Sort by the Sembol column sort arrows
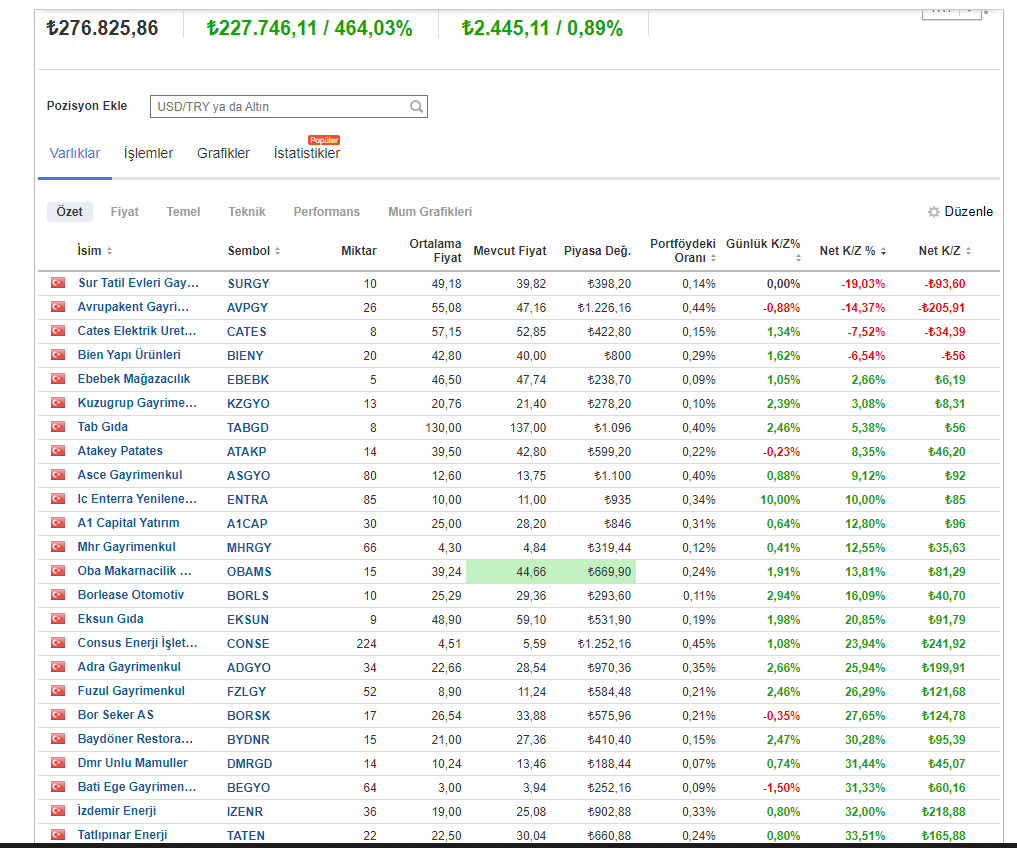Image resolution: width=1017 pixels, height=848 pixels. tap(278, 251)
